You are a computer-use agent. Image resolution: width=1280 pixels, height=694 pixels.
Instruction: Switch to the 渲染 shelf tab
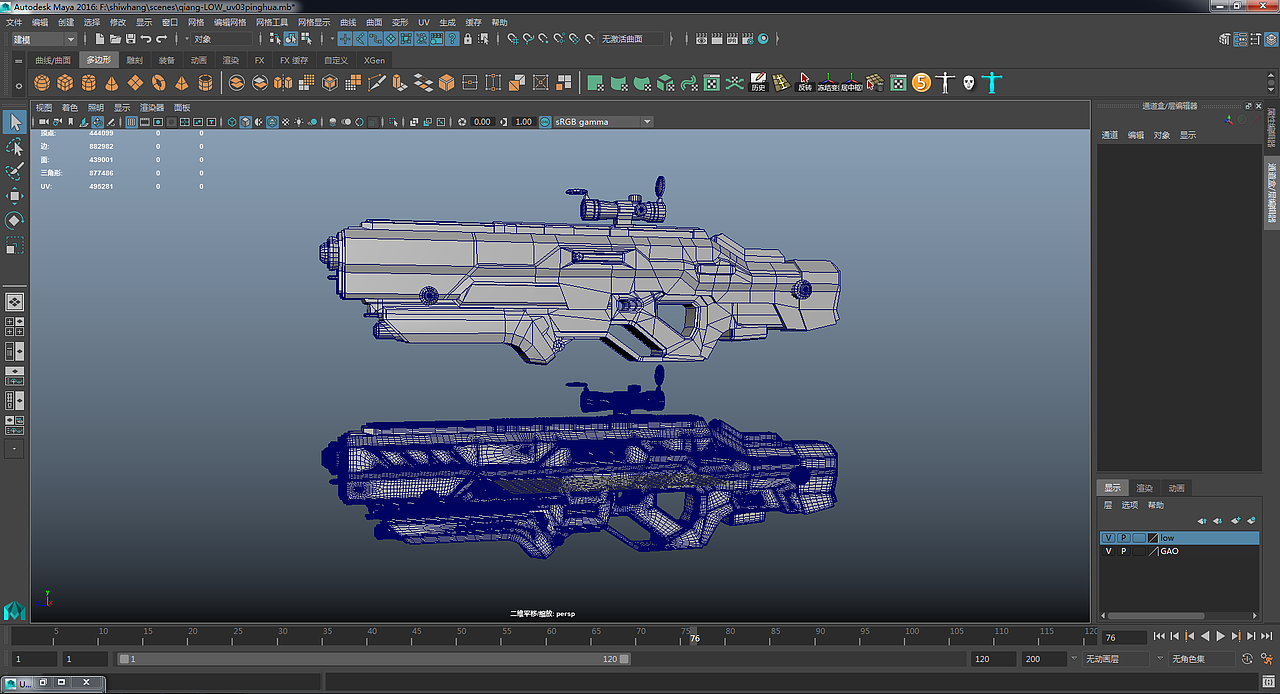tap(230, 60)
